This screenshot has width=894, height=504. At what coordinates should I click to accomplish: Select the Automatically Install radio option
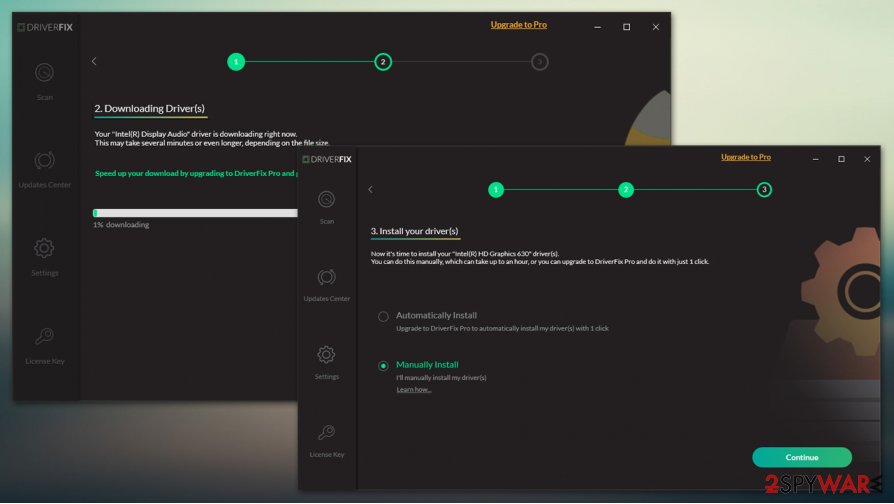[383, 316]
